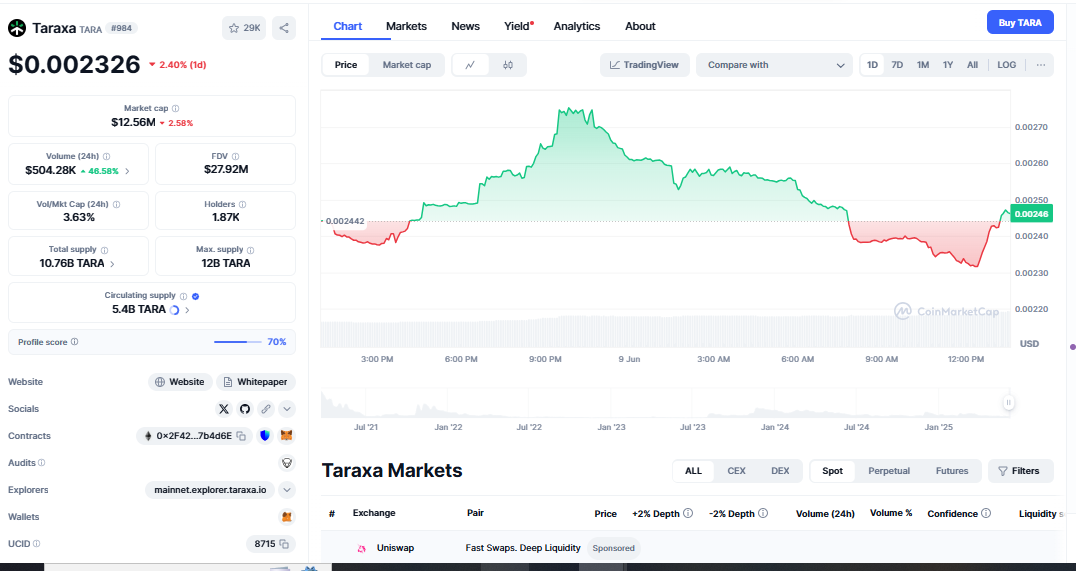
Task: Open Circulating supply details chevron
Action: point(187,310)
